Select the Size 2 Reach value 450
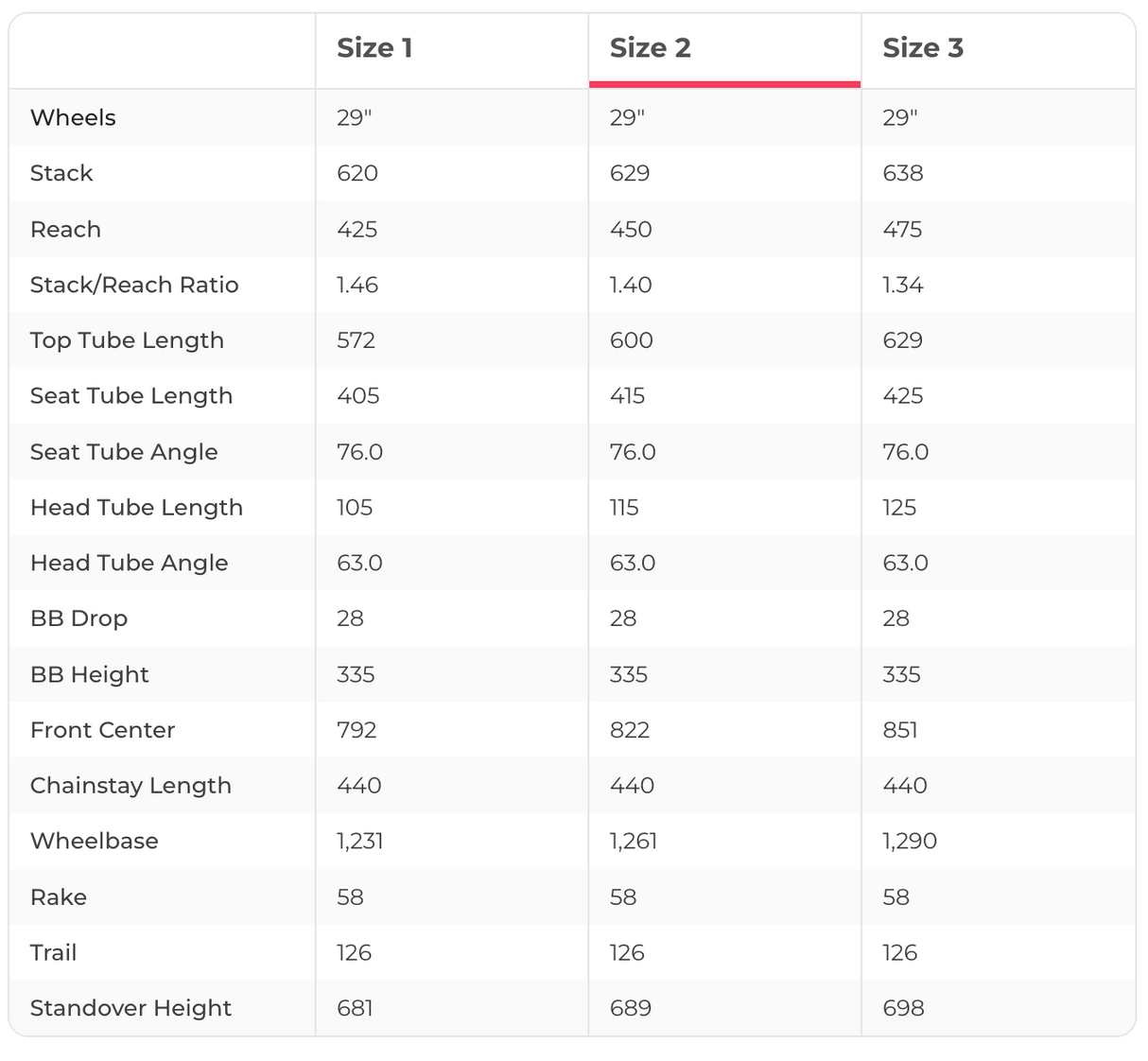Viewport: 1148px width, 1061px height. 631,230
